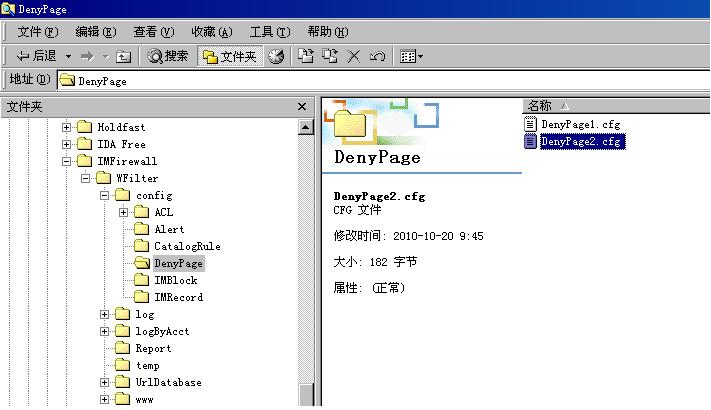The image size is (711, 410).
Task: Open the Views dropdown in toolbar
Action: pos(411,56)
